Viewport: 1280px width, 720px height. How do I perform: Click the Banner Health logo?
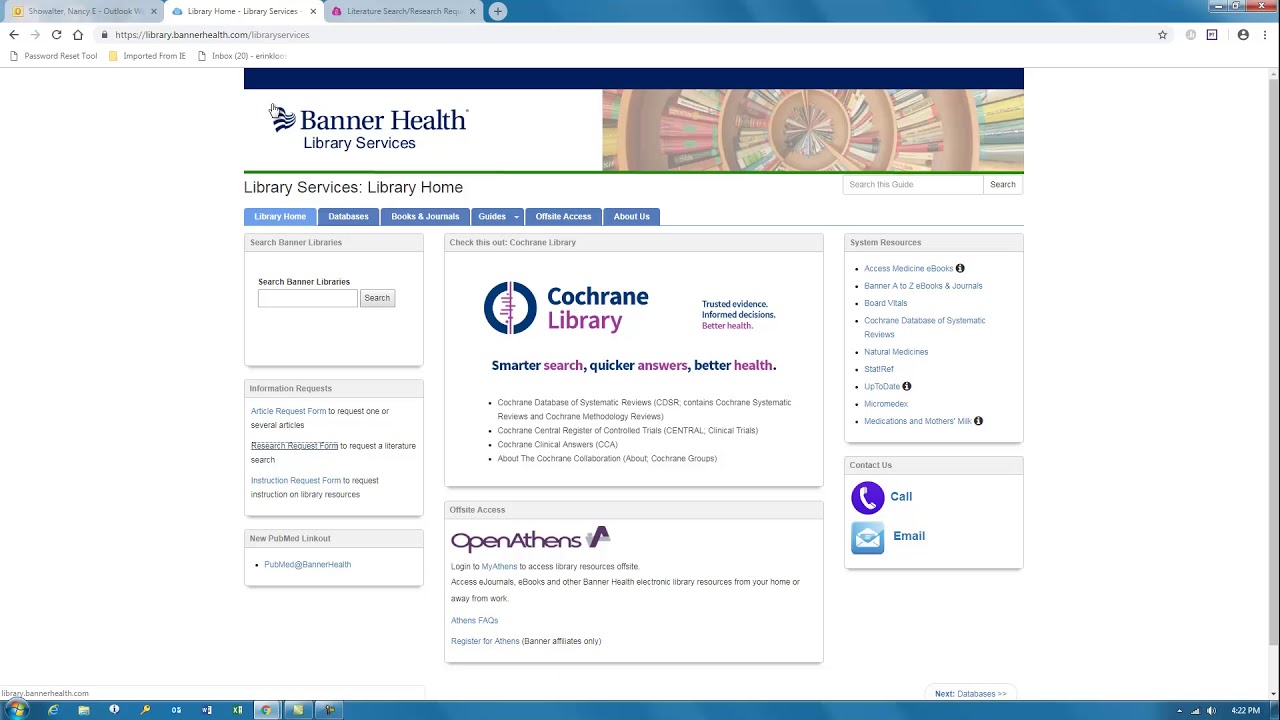coord(368,127)
